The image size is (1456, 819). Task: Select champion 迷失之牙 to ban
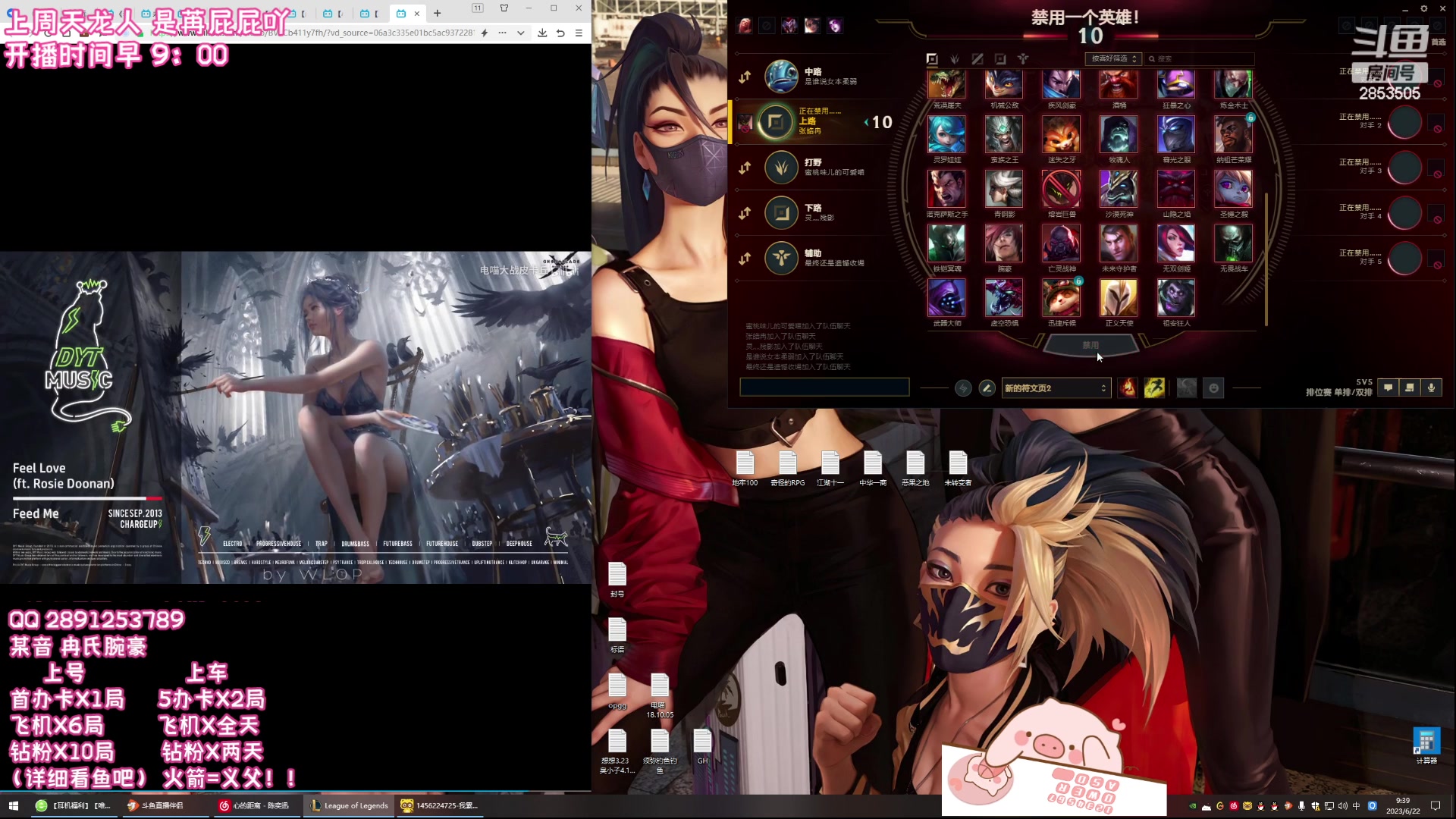coord(1061,134)
